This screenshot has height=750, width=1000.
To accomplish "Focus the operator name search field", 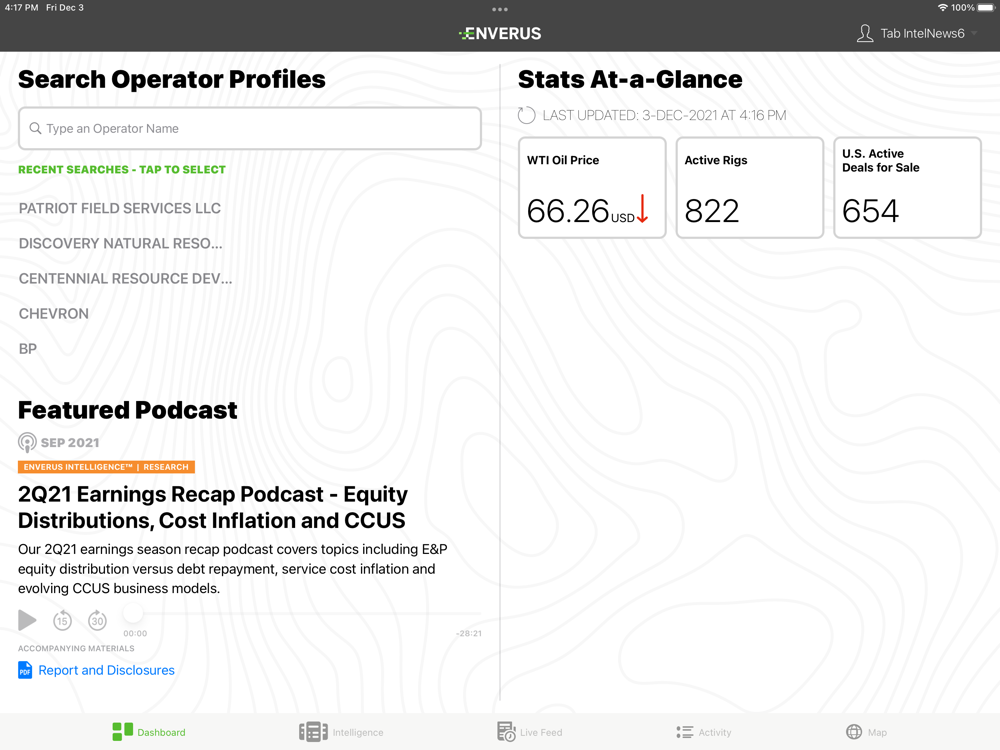I will coord(249,128).
